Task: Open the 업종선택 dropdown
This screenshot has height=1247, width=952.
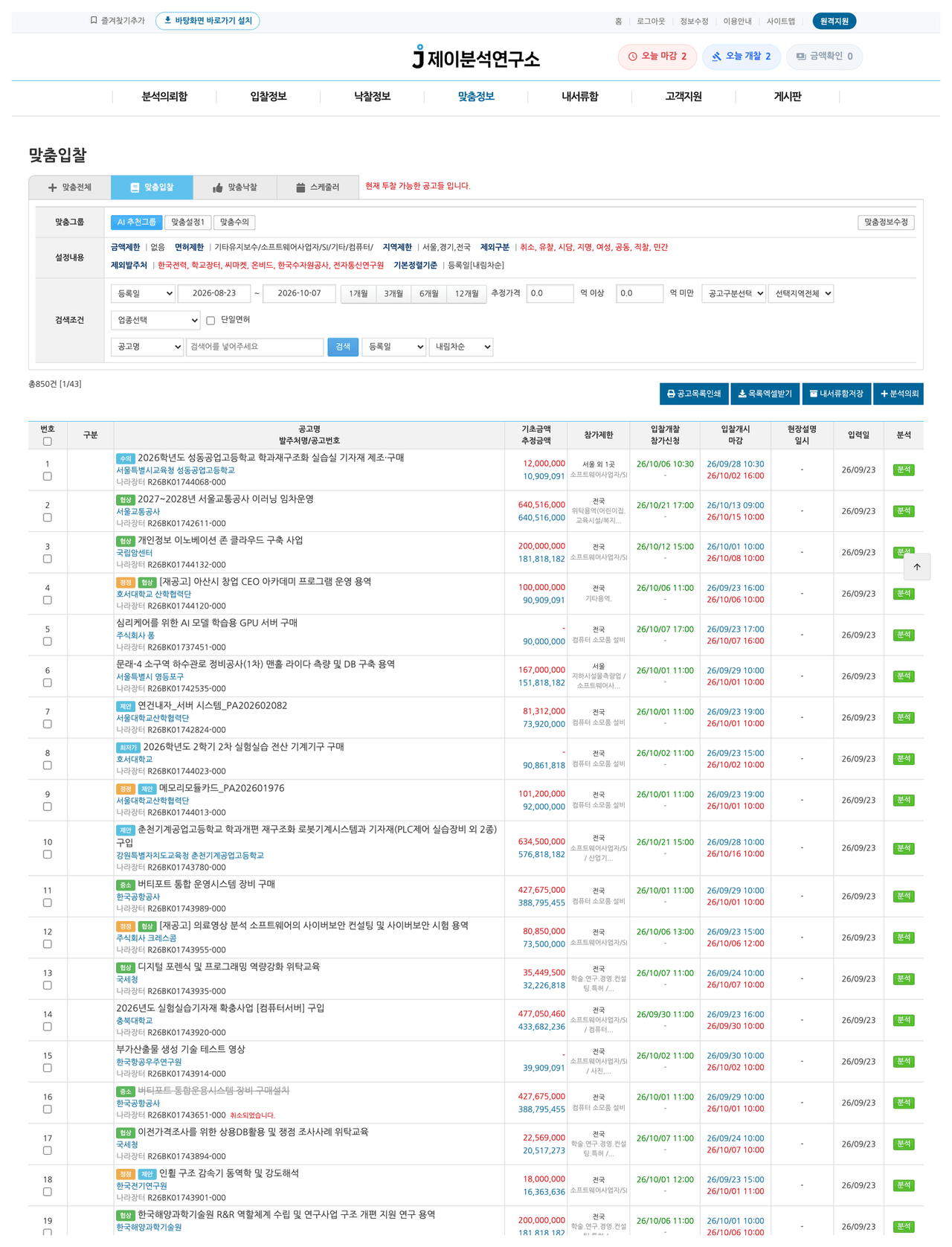Action: pyautogui.click(x=155, y=321)
